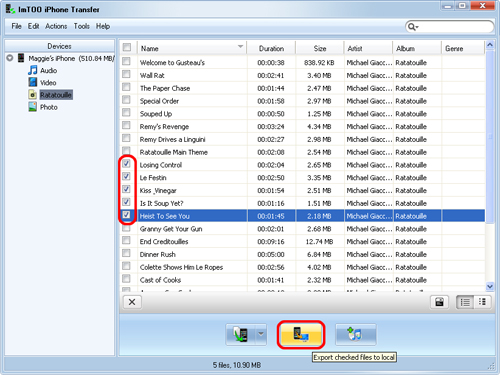
Task: Click the add files to device button
Action: (240, 334)
